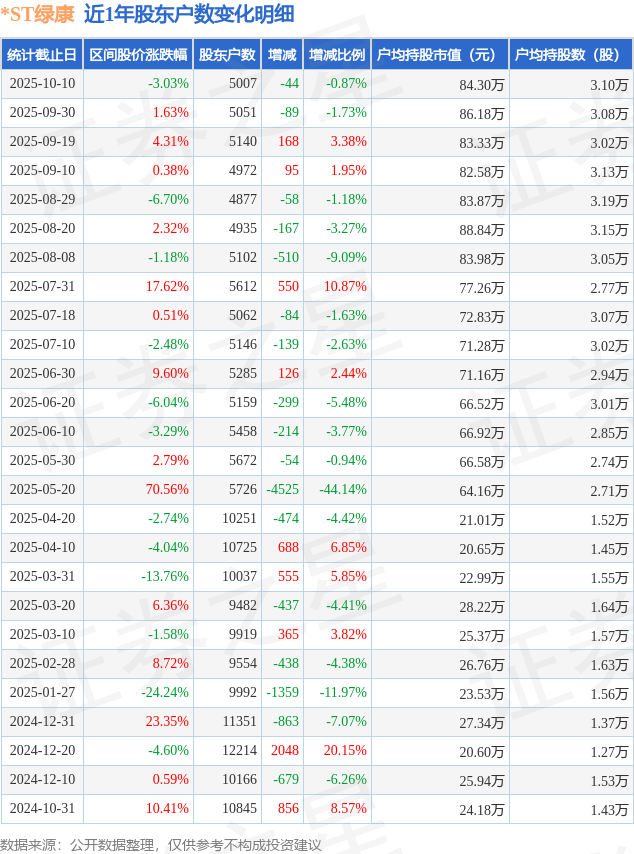Click the 户均持股数（股） column header
This screenshot has width=634, height=854.
pos(571,55)
